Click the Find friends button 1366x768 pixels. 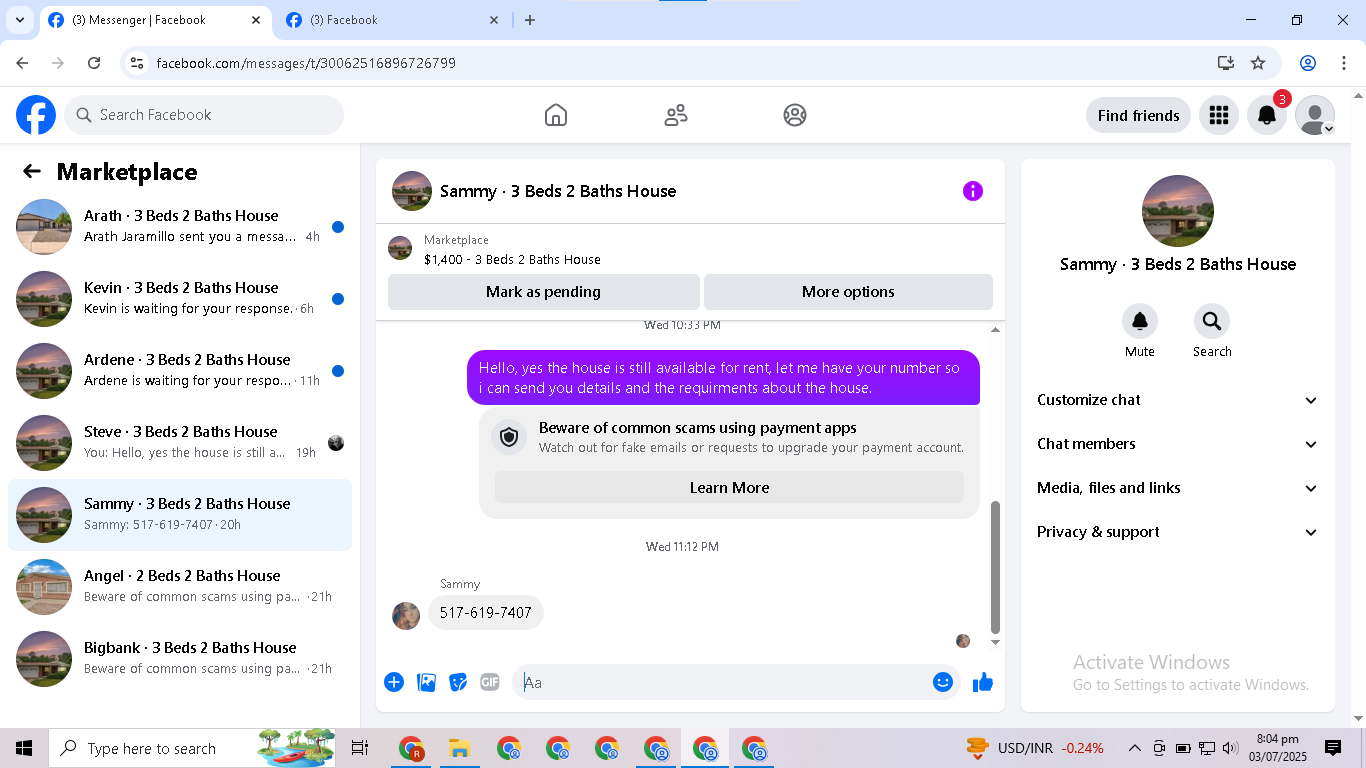[x=1138, y=115]
